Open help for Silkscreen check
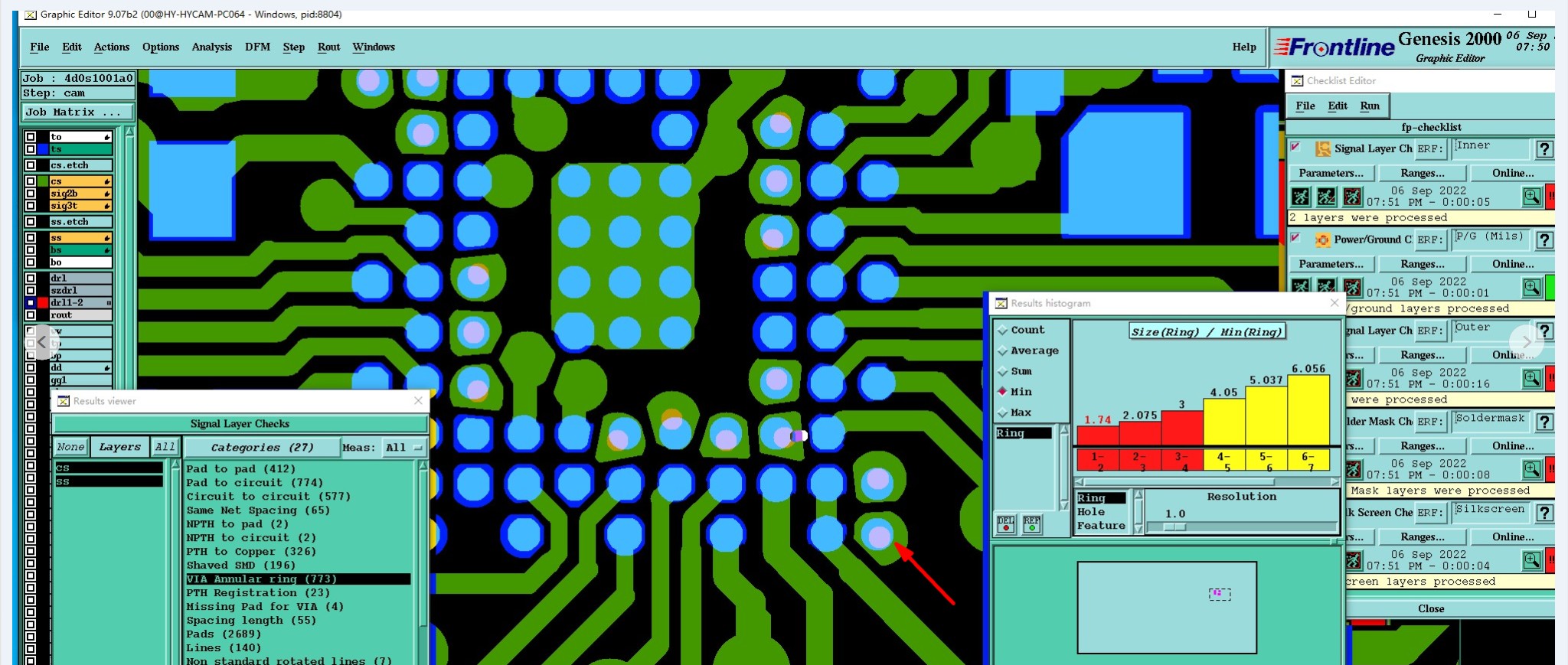Screen dimensions: 1568x665 1545,513
